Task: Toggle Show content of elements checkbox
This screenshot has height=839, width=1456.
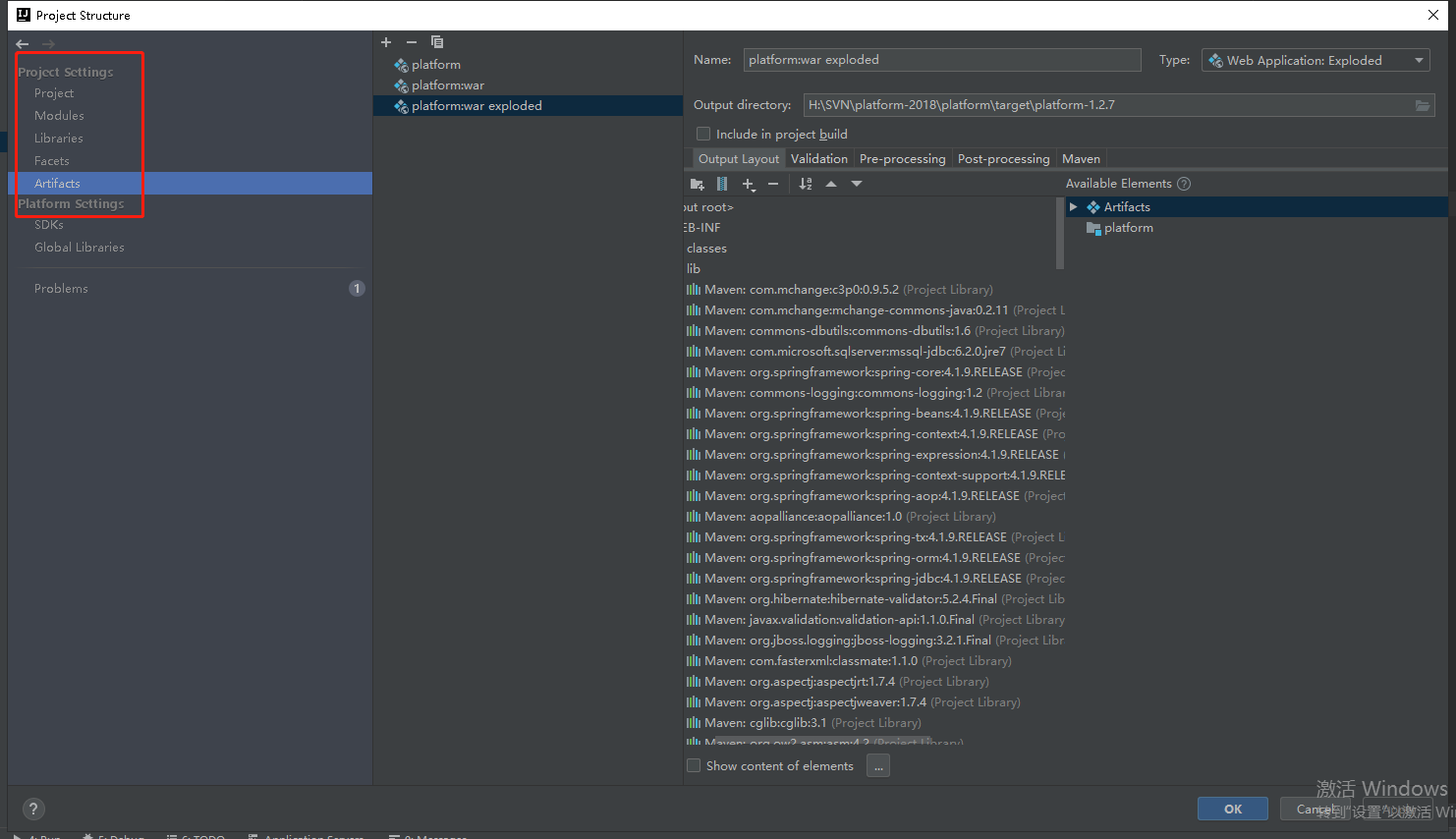Action: [x=694, y=766]
